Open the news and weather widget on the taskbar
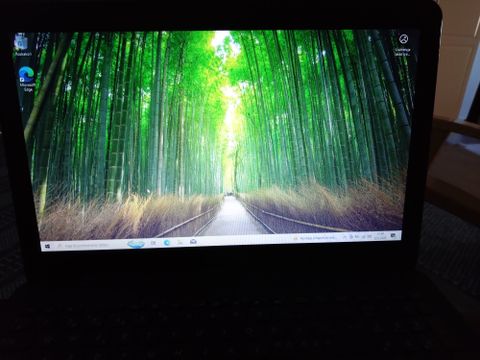The height and width of the screenshot is (360, 480). pos(314,238)
